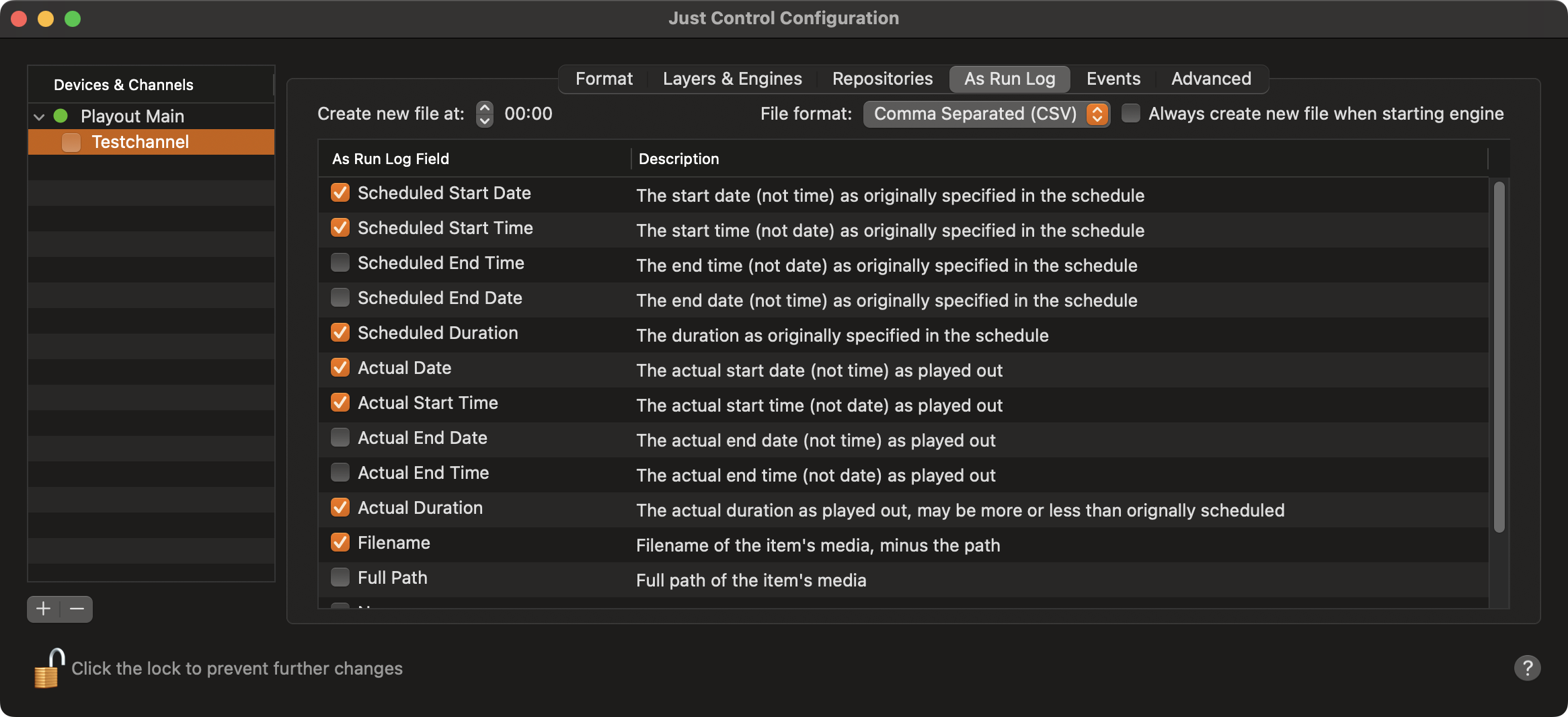Click the green status dot of Playout Main
This screenshot has height=717, width=1568.
pos(61,116)
